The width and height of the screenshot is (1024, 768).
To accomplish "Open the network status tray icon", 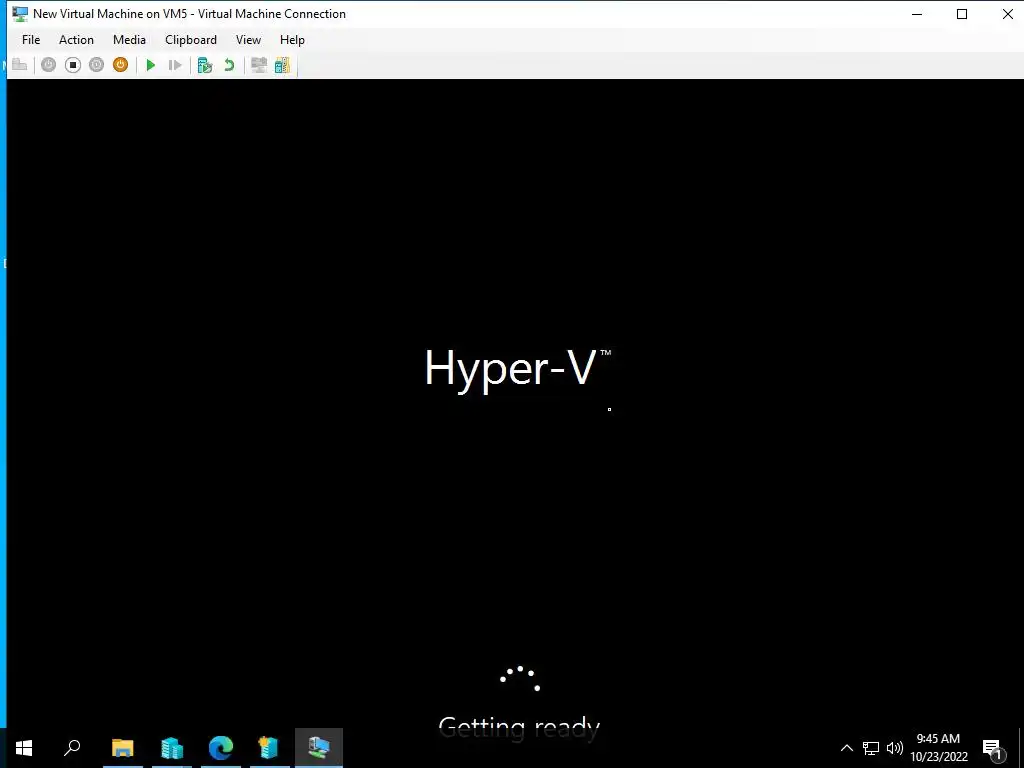I will tap(871, 748).
